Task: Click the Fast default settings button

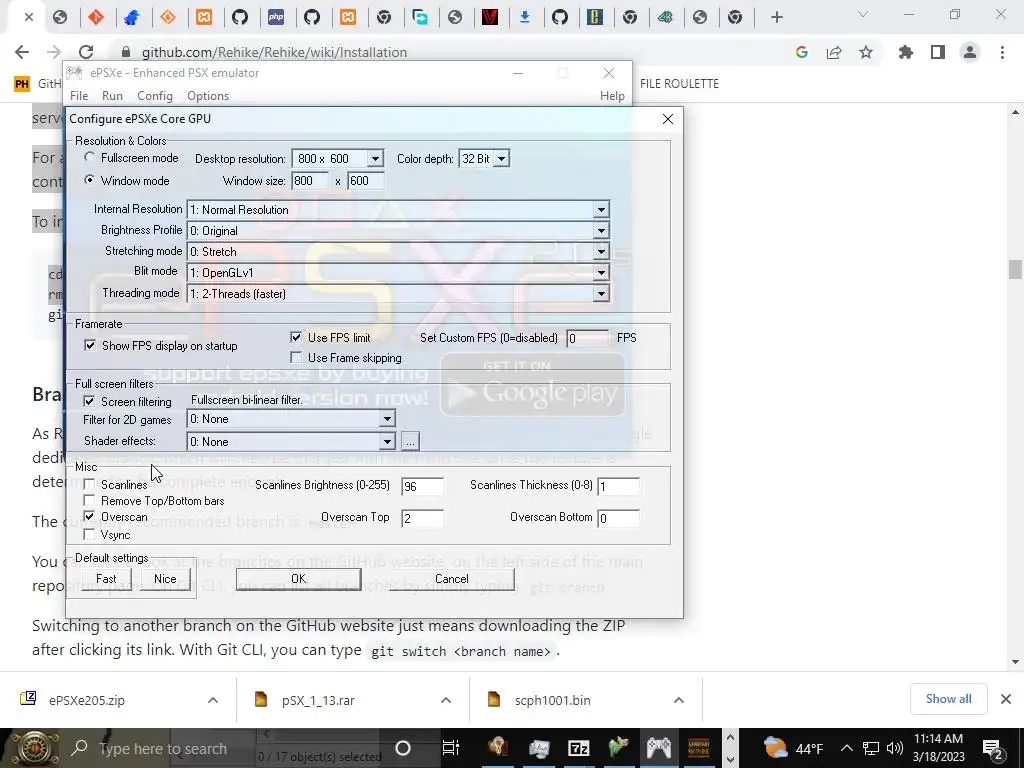Action: click(x=106, y=579)
